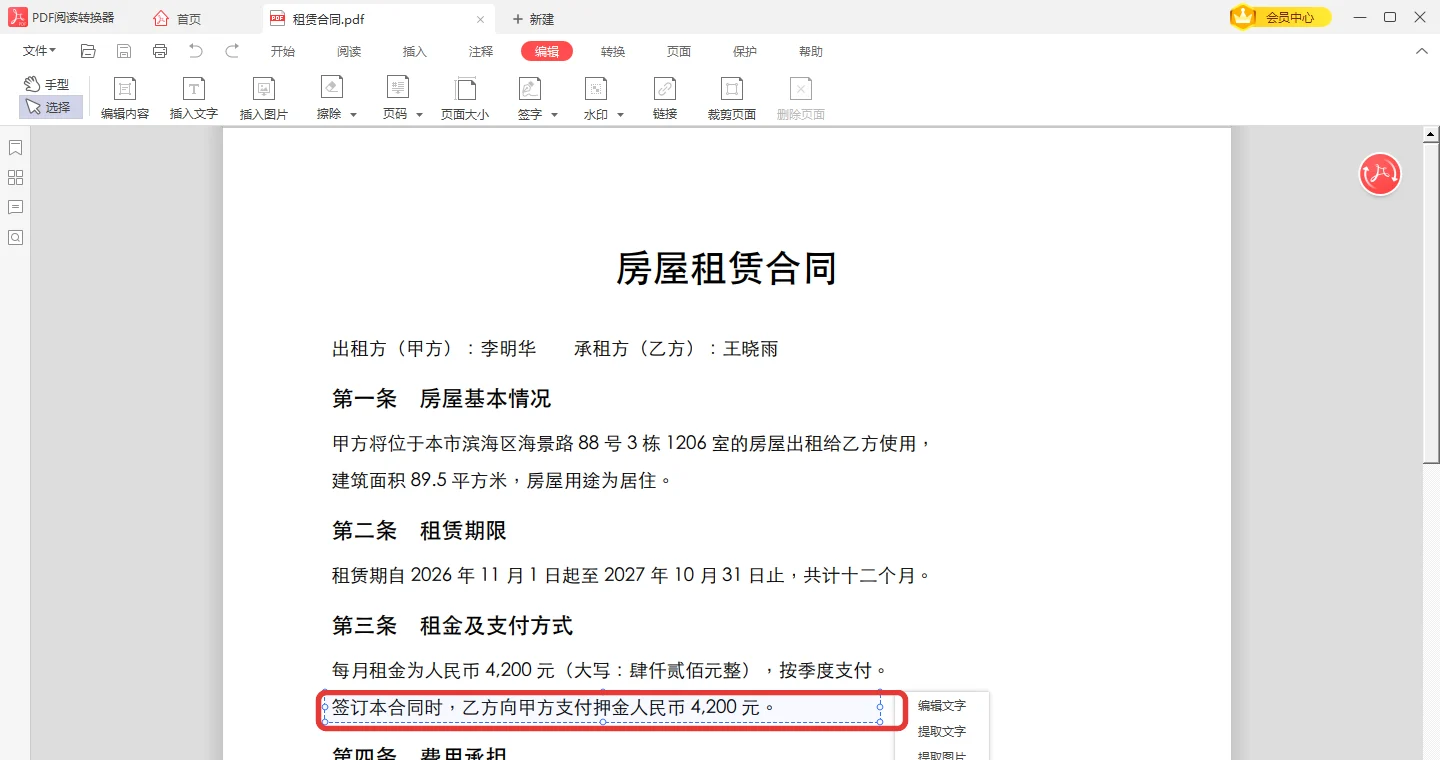Click the redo arrow icon

232,51
